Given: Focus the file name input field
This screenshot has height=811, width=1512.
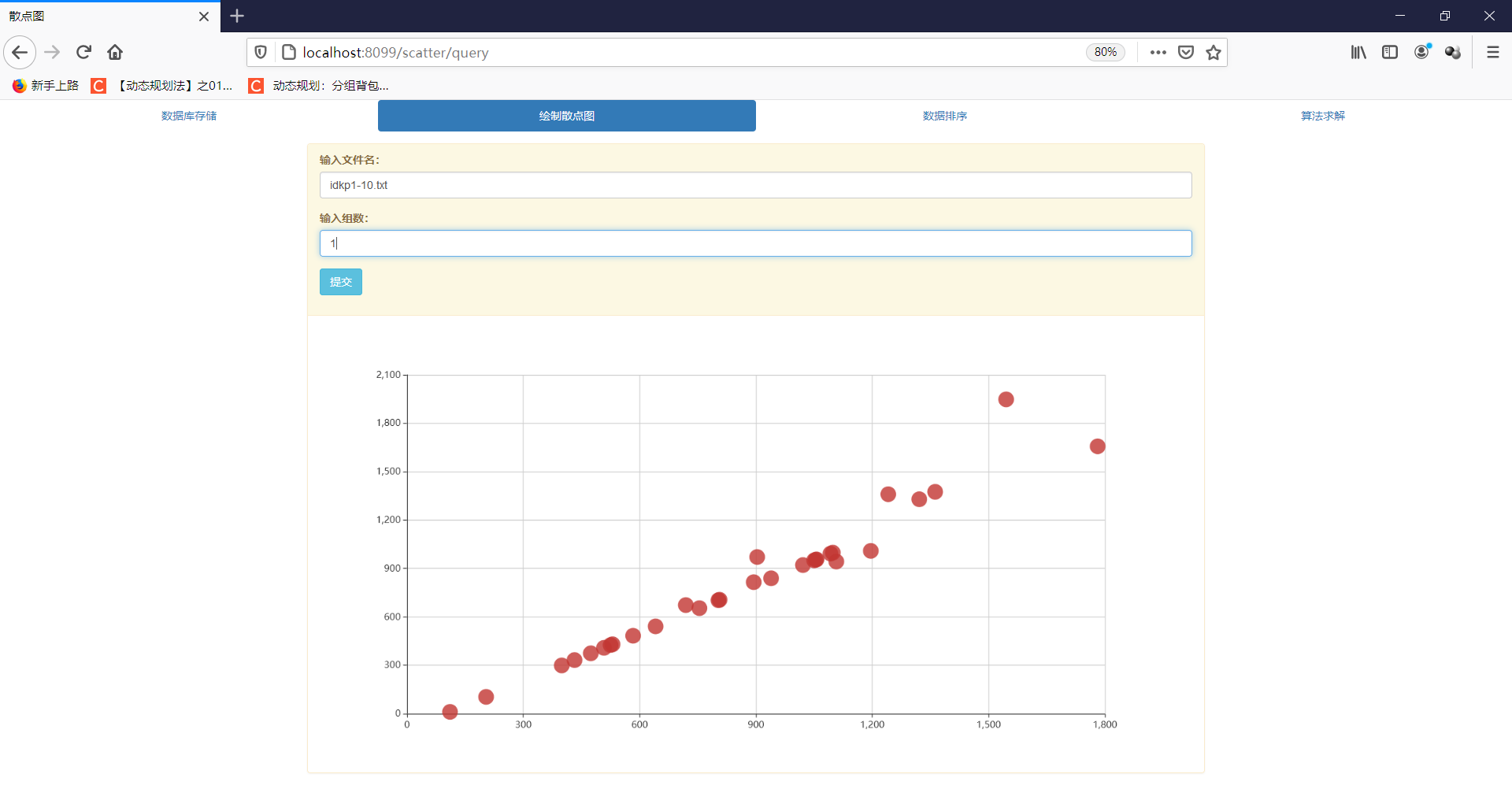Looking at the screenshot, I should click(x=756, y=185).
